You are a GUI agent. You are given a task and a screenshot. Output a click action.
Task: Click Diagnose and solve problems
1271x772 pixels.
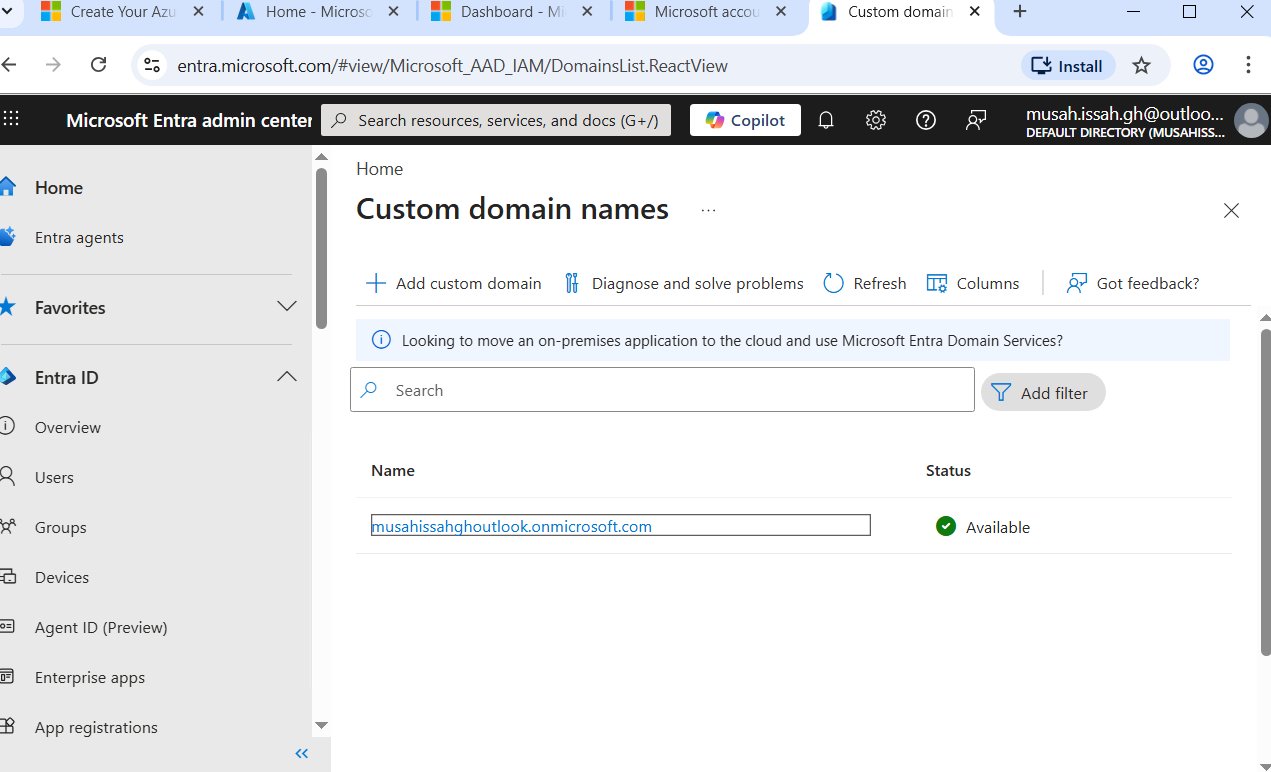point(684,283)
